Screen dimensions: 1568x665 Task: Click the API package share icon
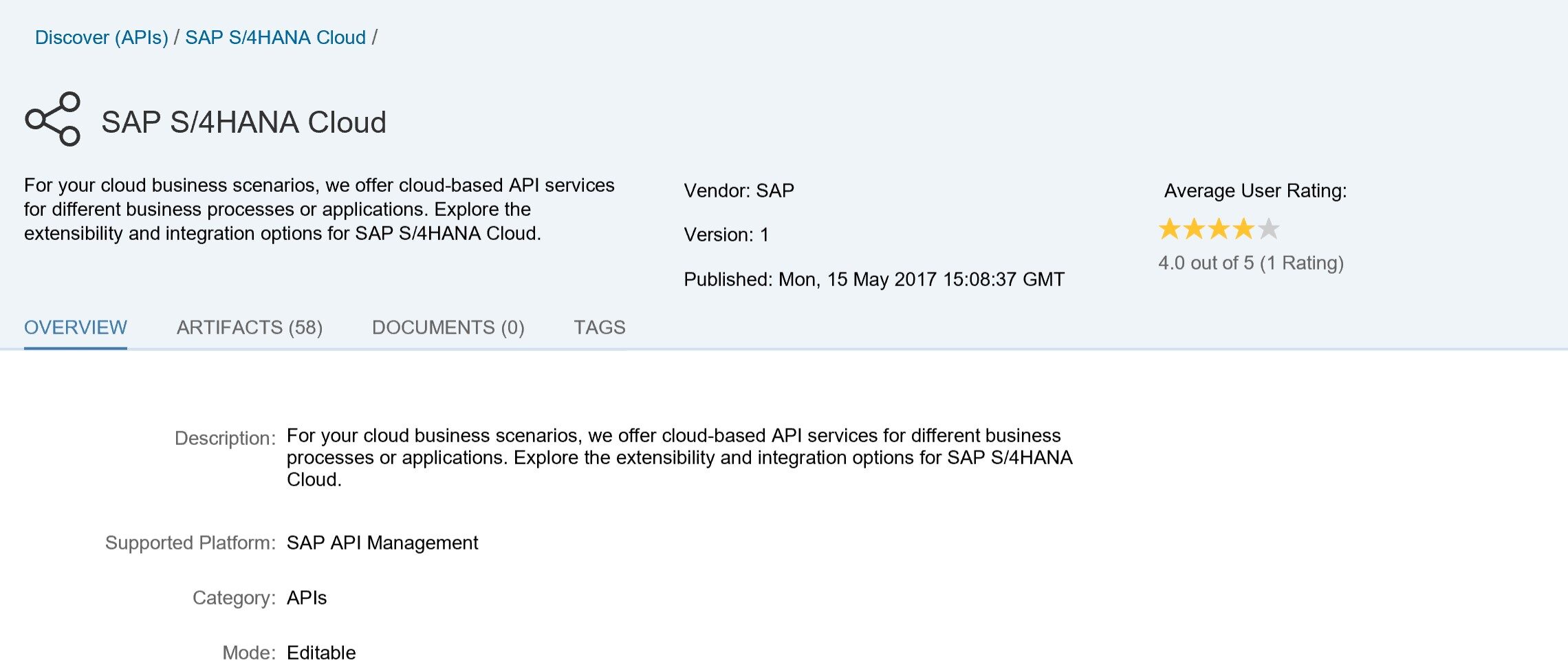coord(52,120)
